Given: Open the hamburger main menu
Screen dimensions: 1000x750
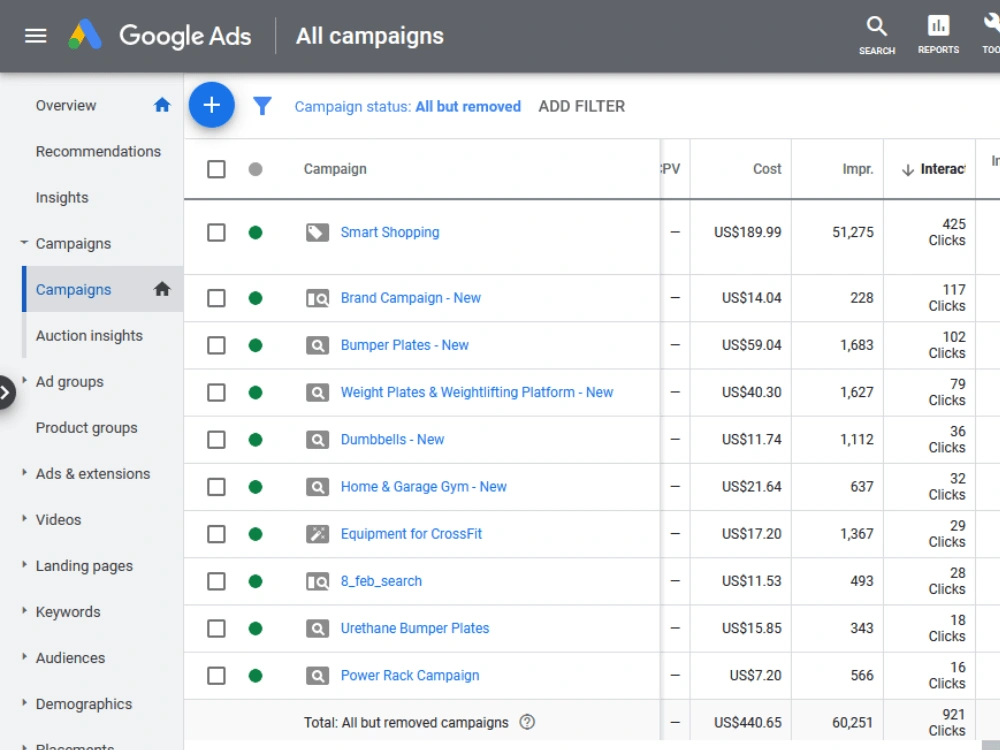Looking at the screenshot, I should [x=36, y=36].
